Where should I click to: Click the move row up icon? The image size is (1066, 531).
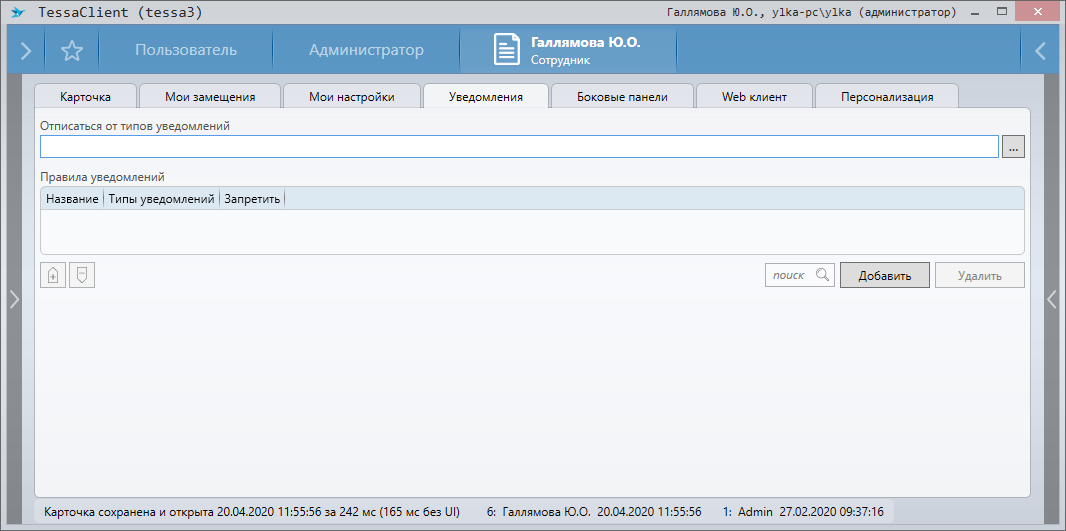(52, 275)
